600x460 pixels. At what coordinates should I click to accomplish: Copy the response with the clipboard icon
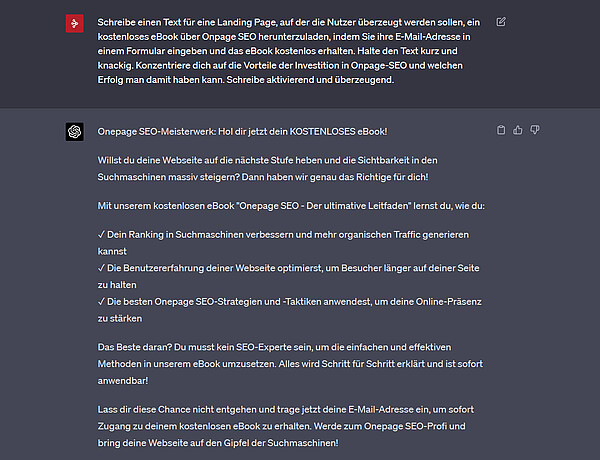point(501,130)
